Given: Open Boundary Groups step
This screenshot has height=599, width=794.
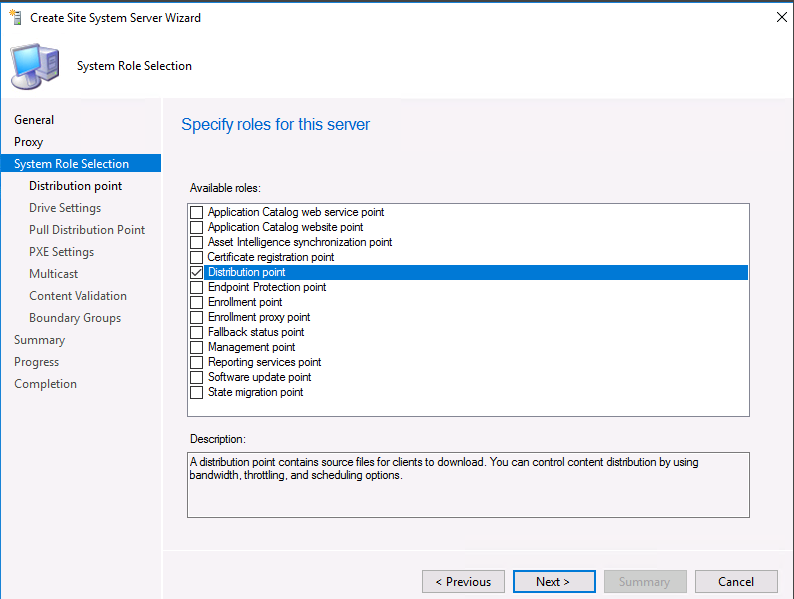Looking at the screenshot, I should coord(75,318).
